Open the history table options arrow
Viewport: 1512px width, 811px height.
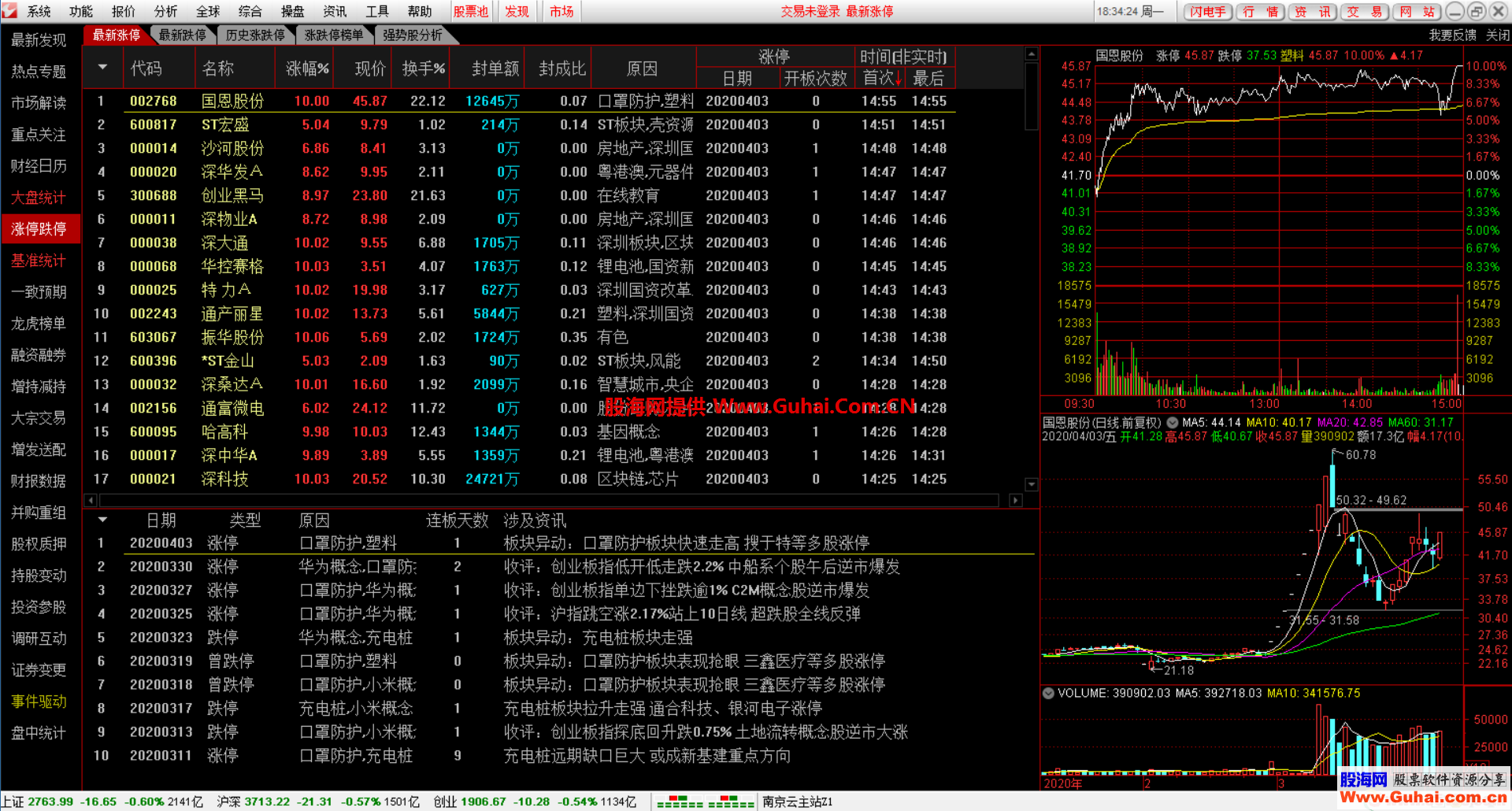point(102,520)
